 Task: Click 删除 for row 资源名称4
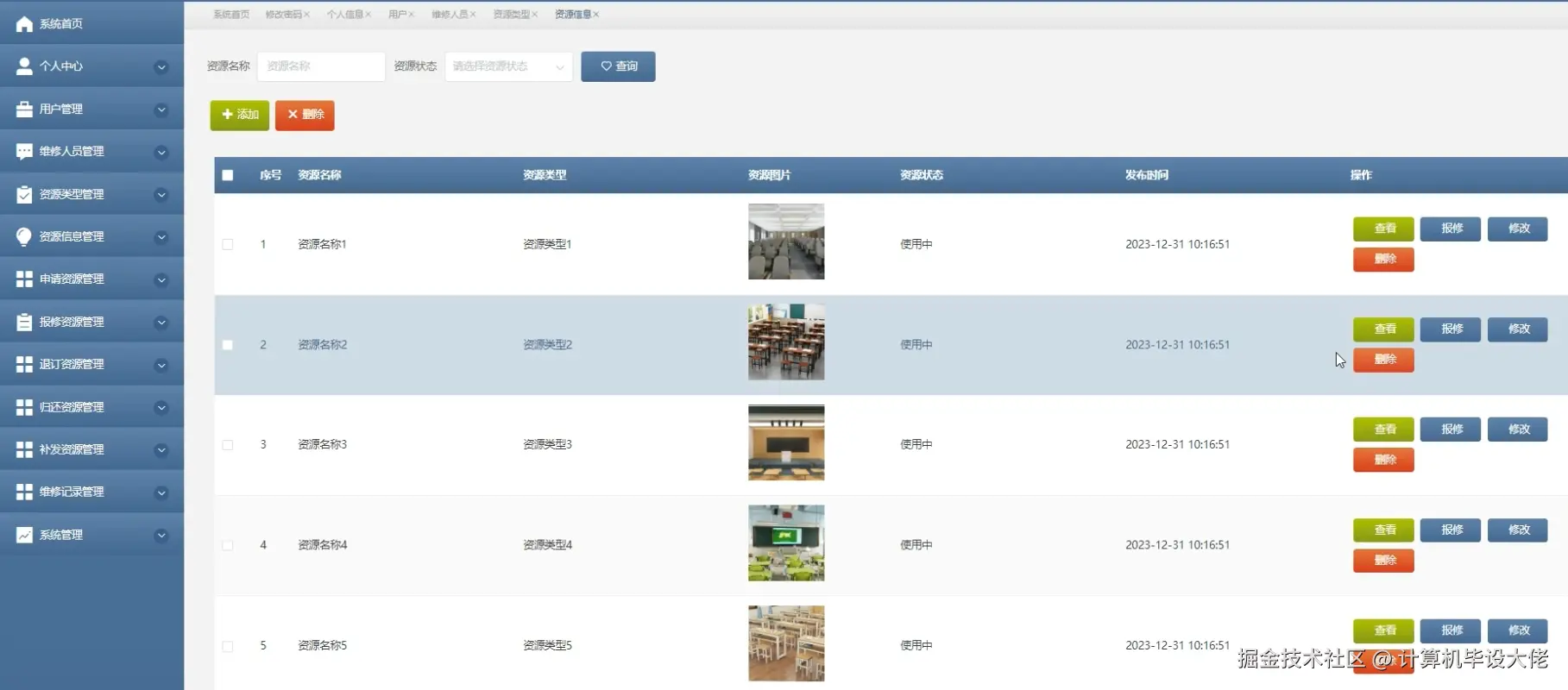pyautogui.click(x=1383, y=561)
